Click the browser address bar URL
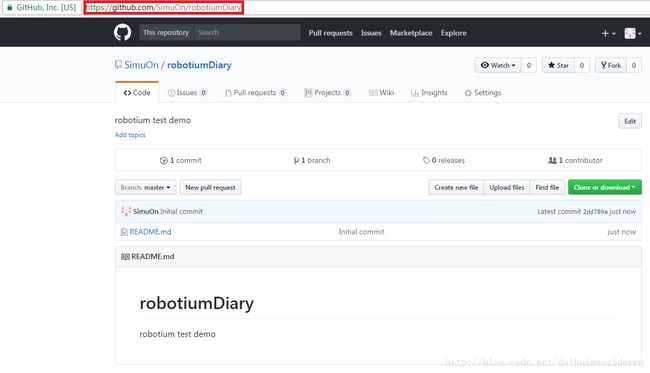 (x=163, y=7)
